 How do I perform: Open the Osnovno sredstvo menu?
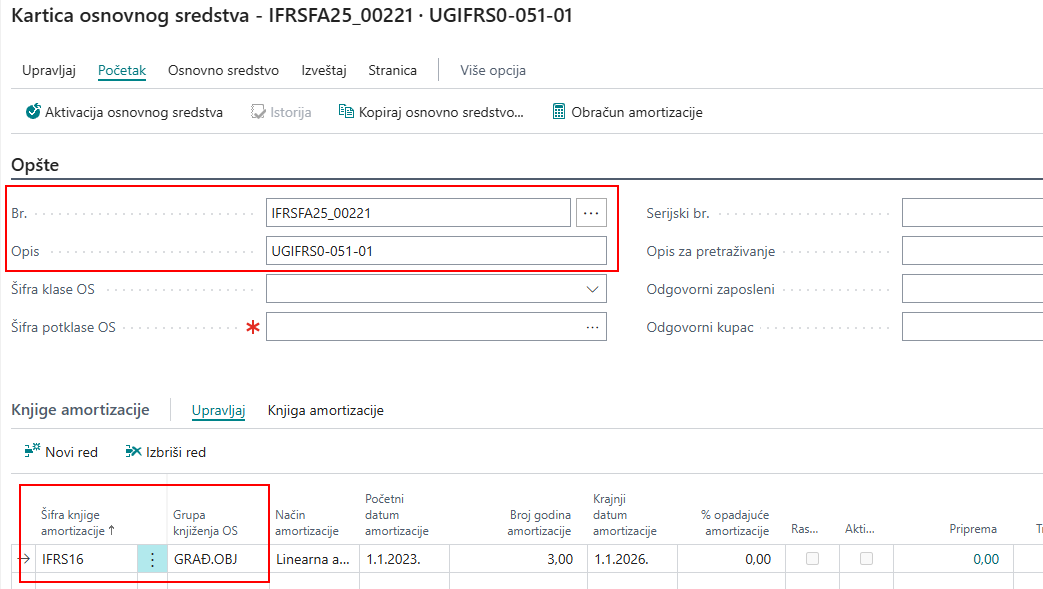[223, 71]
